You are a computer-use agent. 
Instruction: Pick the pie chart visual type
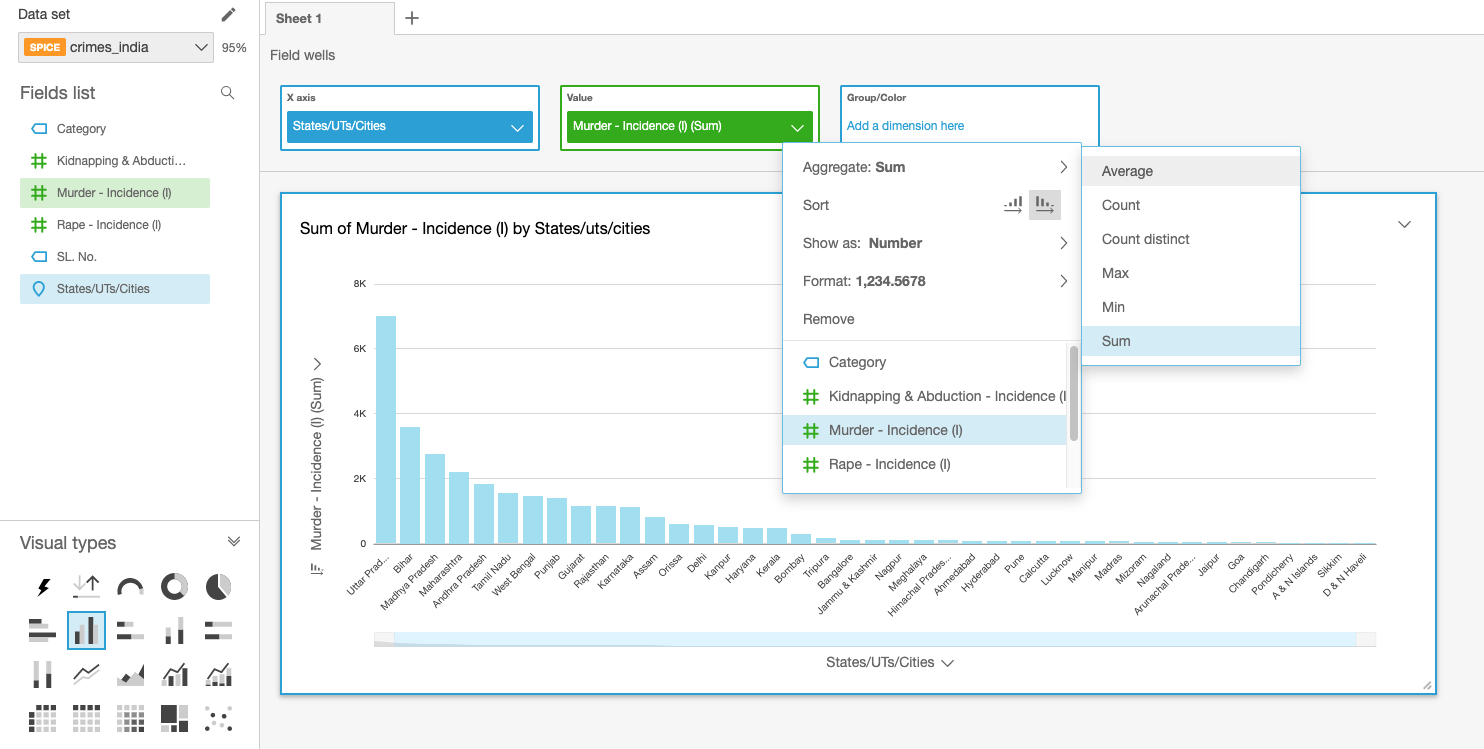(218, 587)
